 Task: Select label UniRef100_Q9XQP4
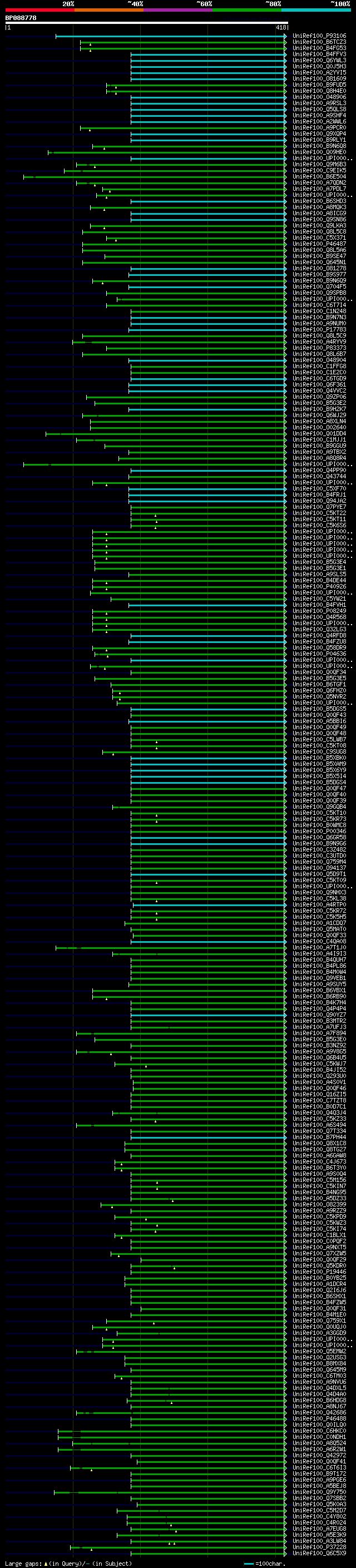[x=319, y=134]
